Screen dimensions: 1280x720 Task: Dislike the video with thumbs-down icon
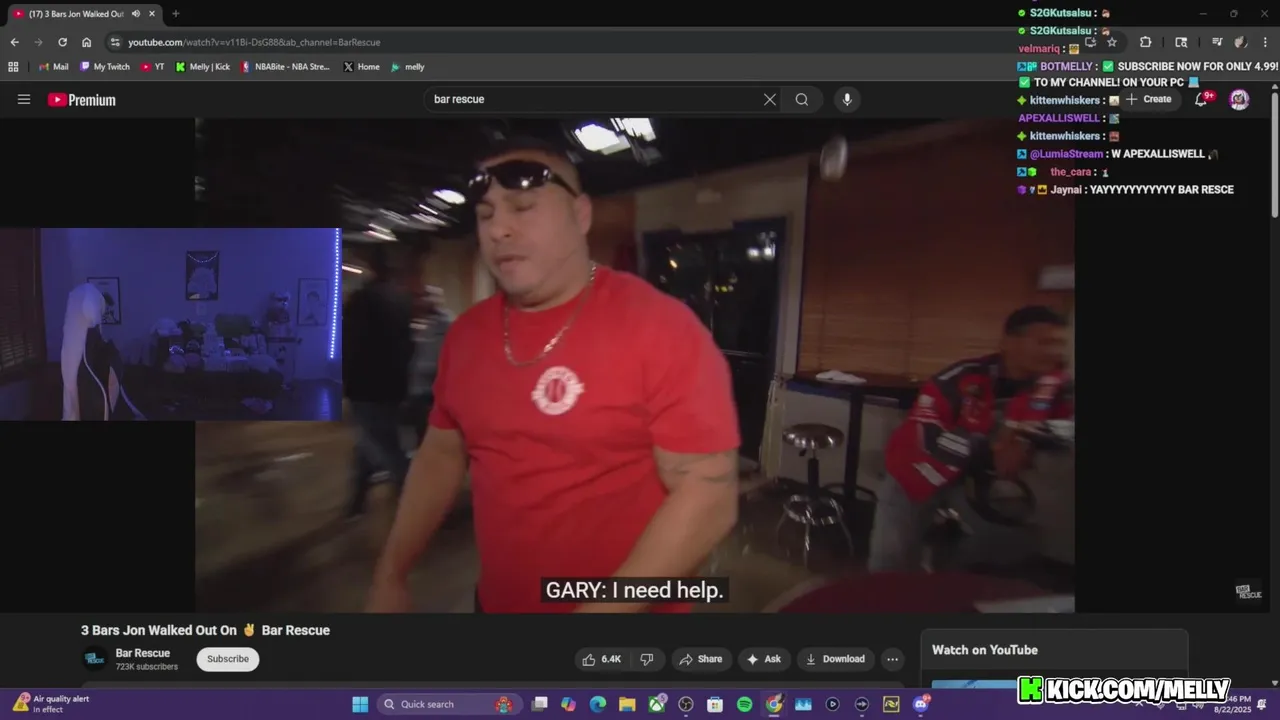[x=647, y=659]
